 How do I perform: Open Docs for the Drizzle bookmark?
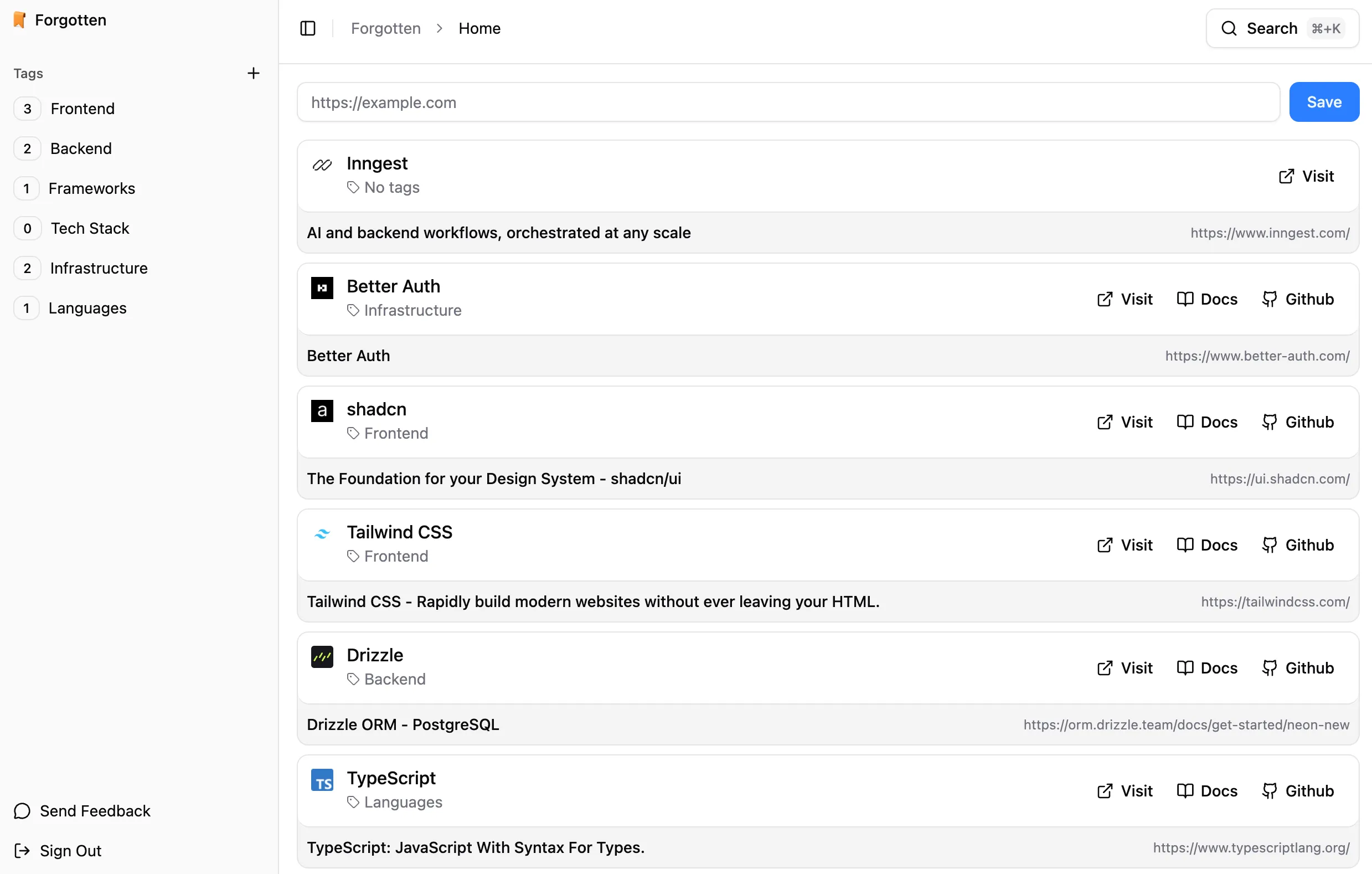(x=1208, y=667)
